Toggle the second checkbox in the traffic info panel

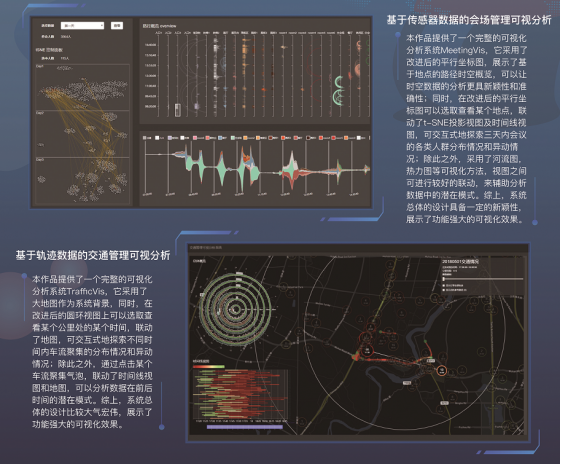point(444,290)
